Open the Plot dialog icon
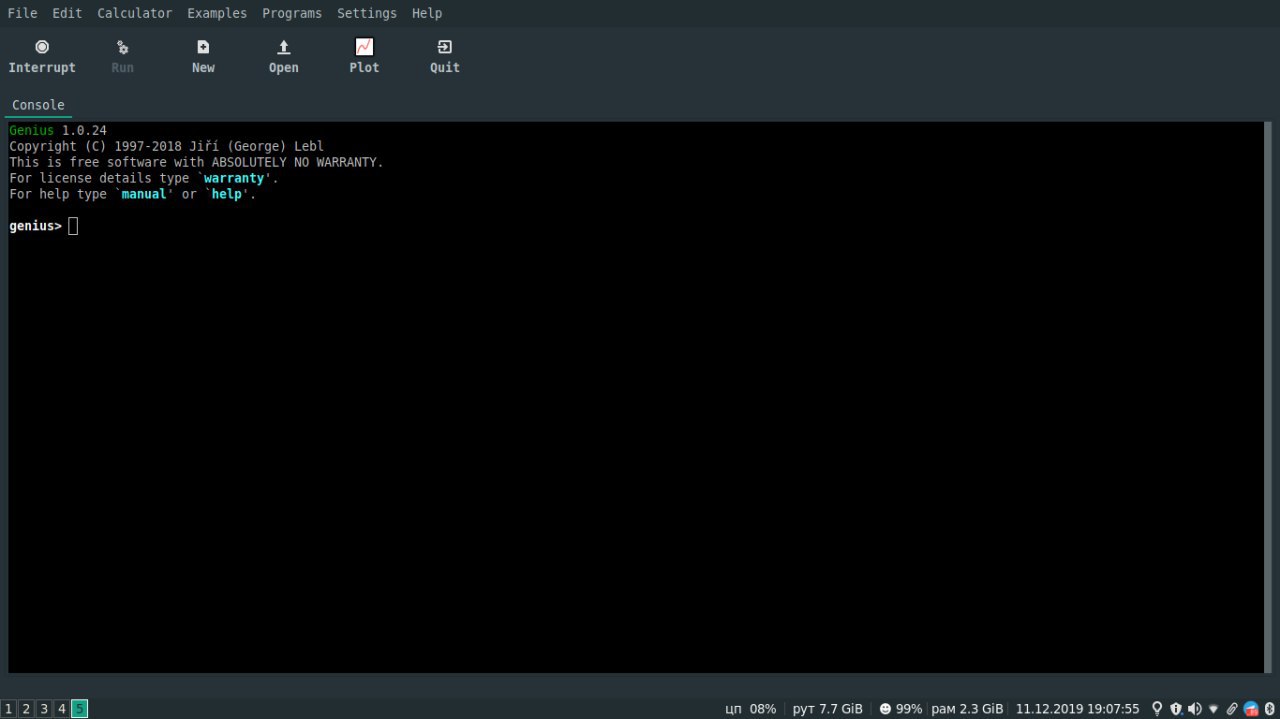This screenshot has height=719, width=1280. pos(364,47)
